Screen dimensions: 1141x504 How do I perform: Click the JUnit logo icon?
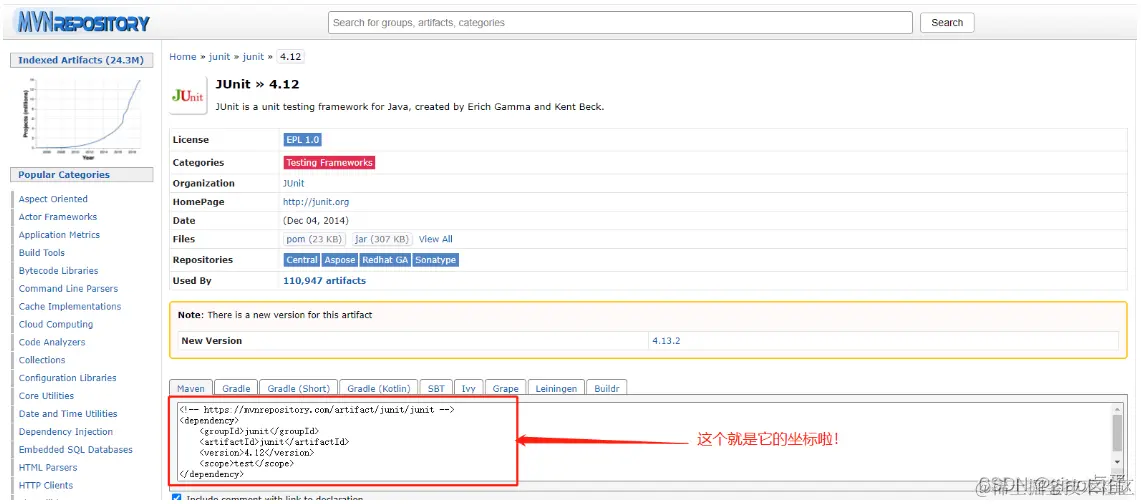tap(188, 95)
